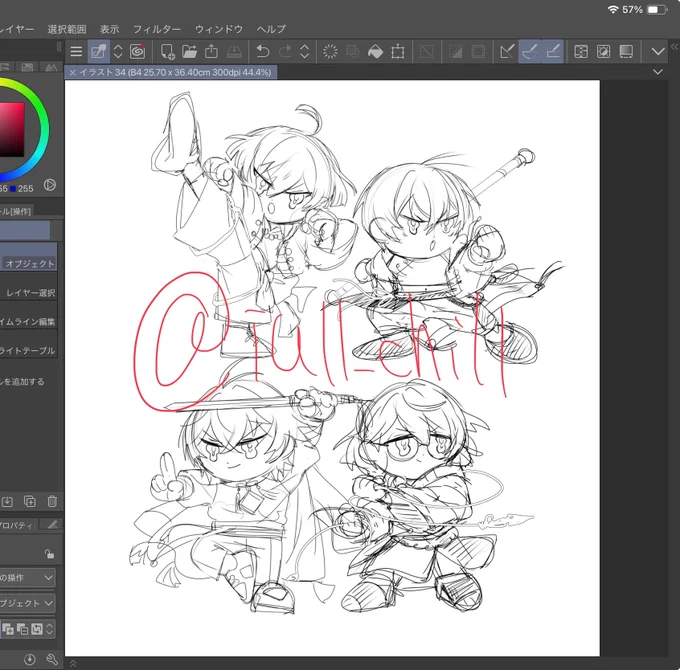Click サブツールを追加する link

[22, 382]
